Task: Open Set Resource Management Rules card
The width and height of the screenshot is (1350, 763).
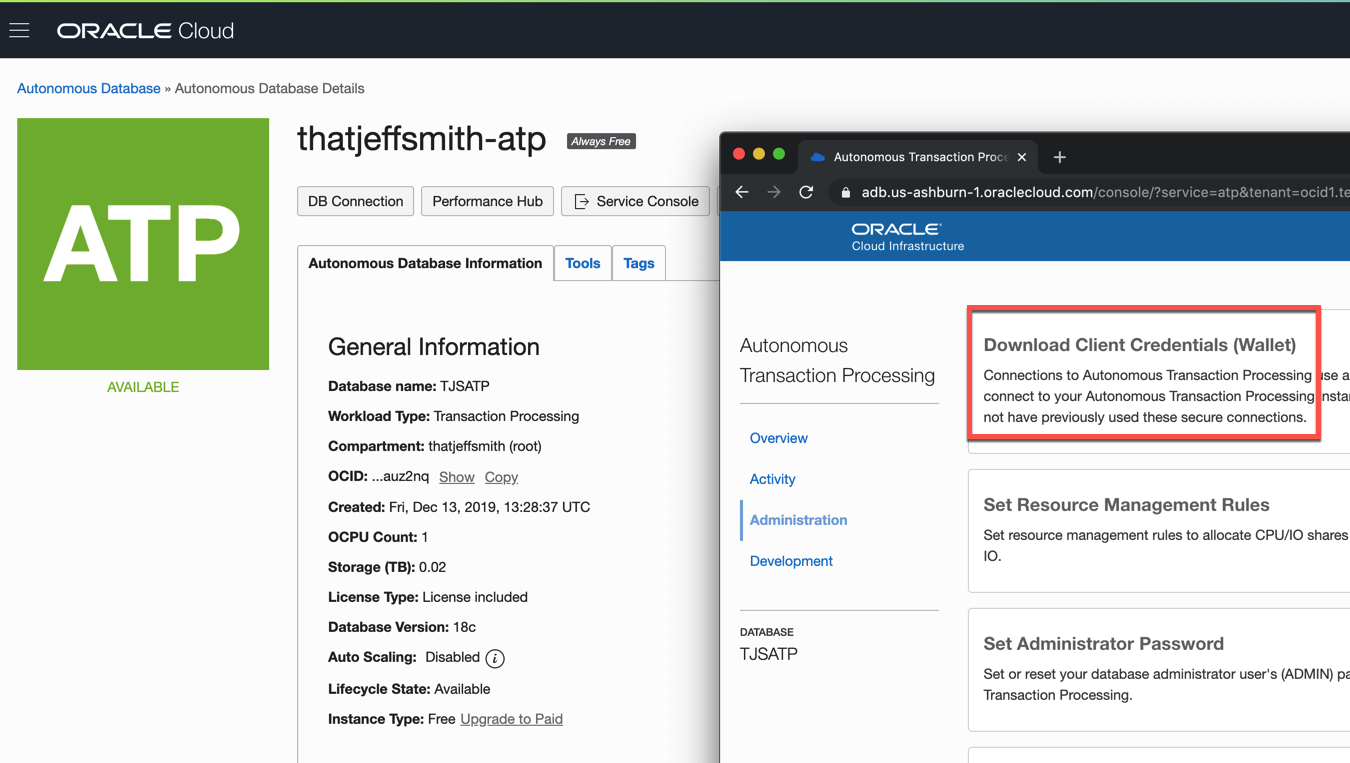Action: coord(1159,531)
